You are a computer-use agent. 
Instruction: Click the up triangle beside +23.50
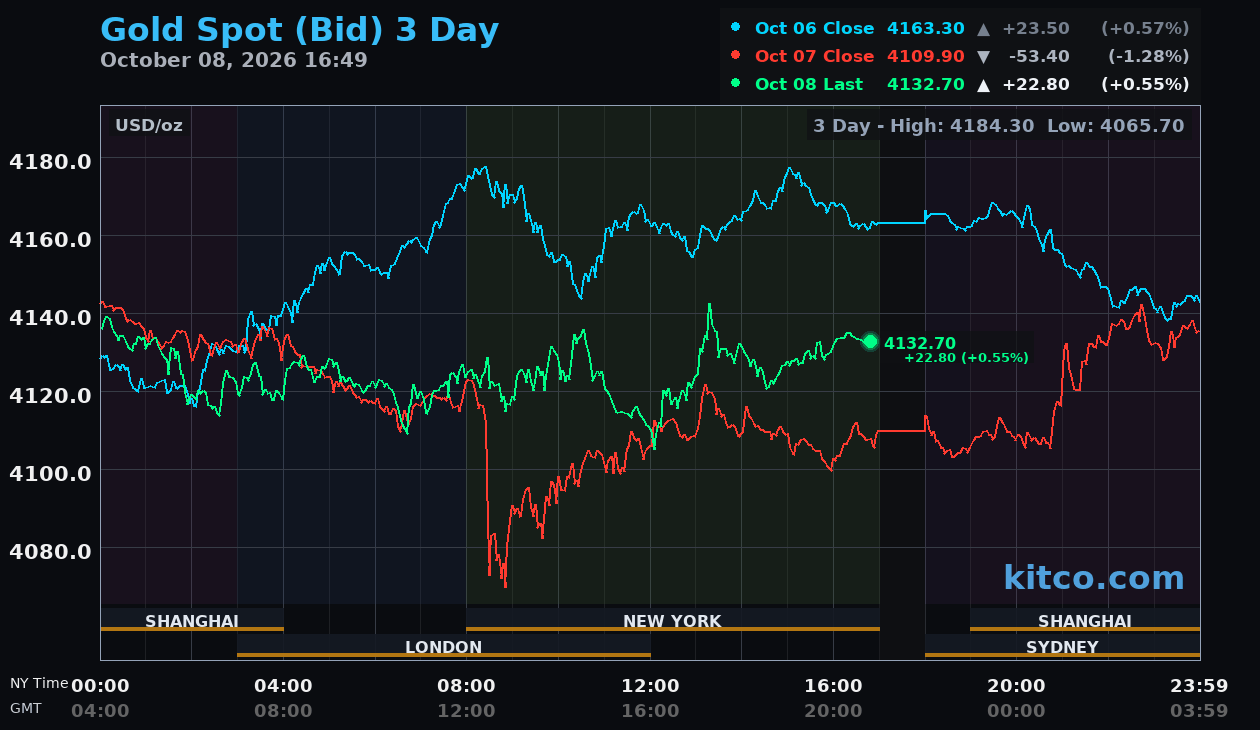point(984,29)
